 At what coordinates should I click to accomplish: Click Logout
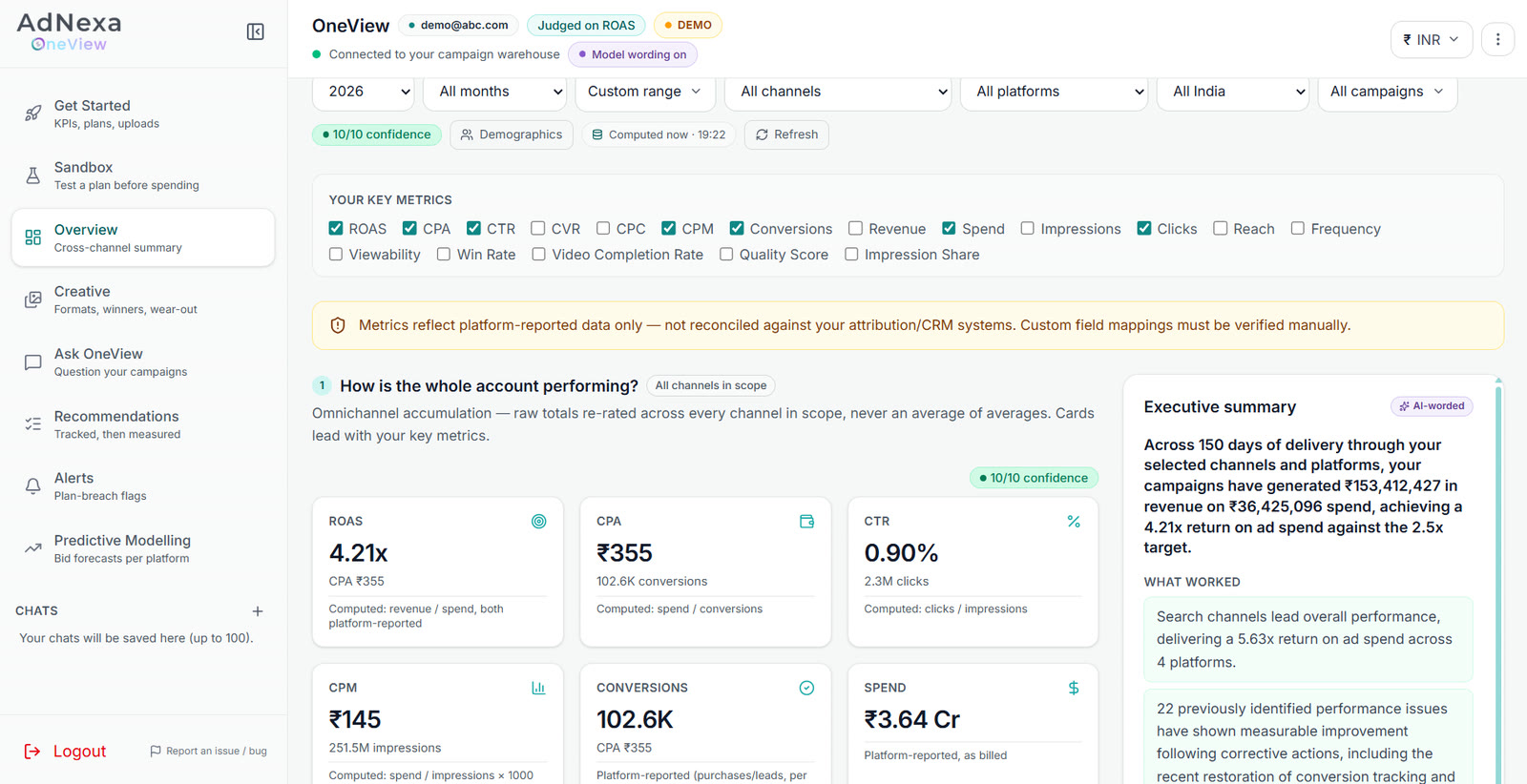click(65, 752)
